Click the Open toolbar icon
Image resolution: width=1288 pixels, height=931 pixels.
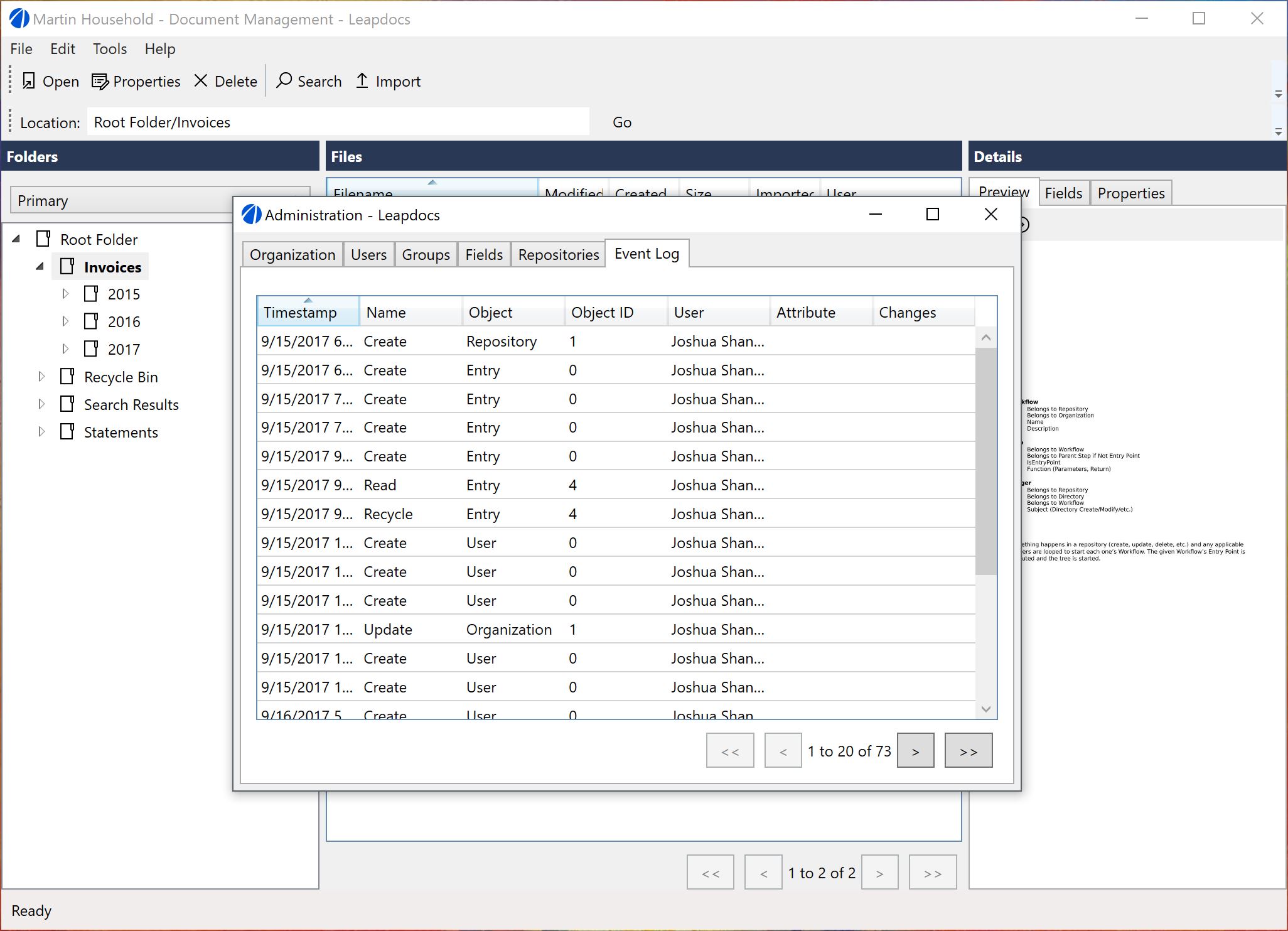(28, 81)
